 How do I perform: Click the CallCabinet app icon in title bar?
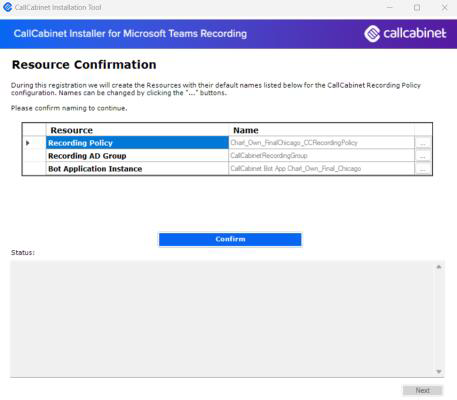coord(7,7)
